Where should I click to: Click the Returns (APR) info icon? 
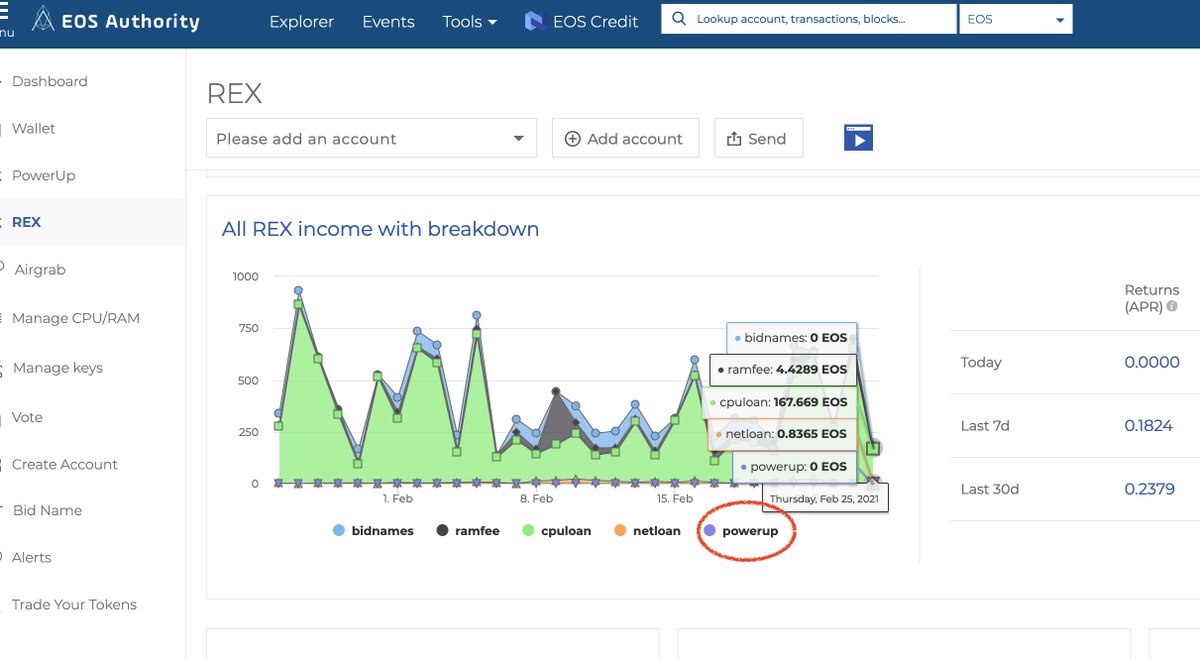[x=1171, y=307]
